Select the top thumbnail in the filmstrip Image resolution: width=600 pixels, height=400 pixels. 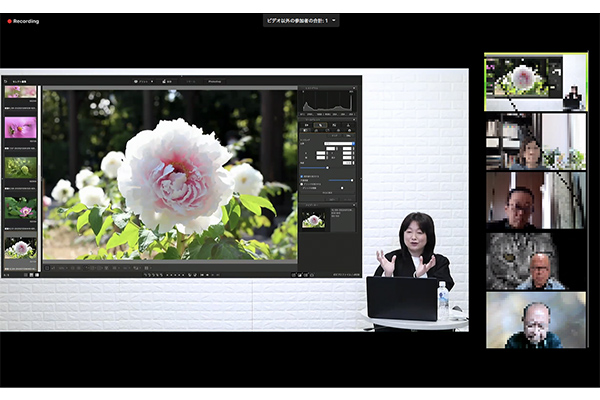pos(20,92)
